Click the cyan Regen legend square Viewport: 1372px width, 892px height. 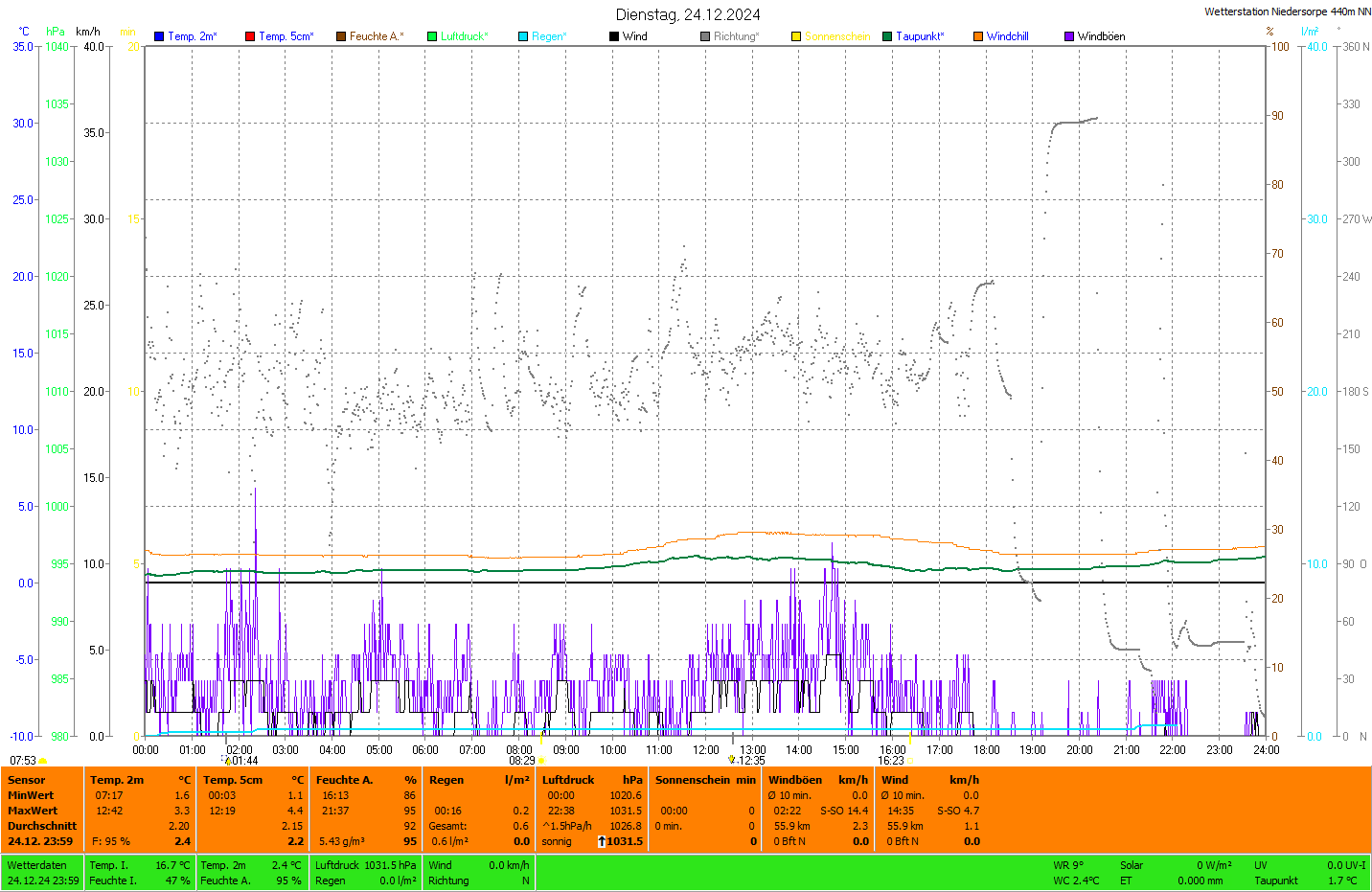(x=523, y=36)
